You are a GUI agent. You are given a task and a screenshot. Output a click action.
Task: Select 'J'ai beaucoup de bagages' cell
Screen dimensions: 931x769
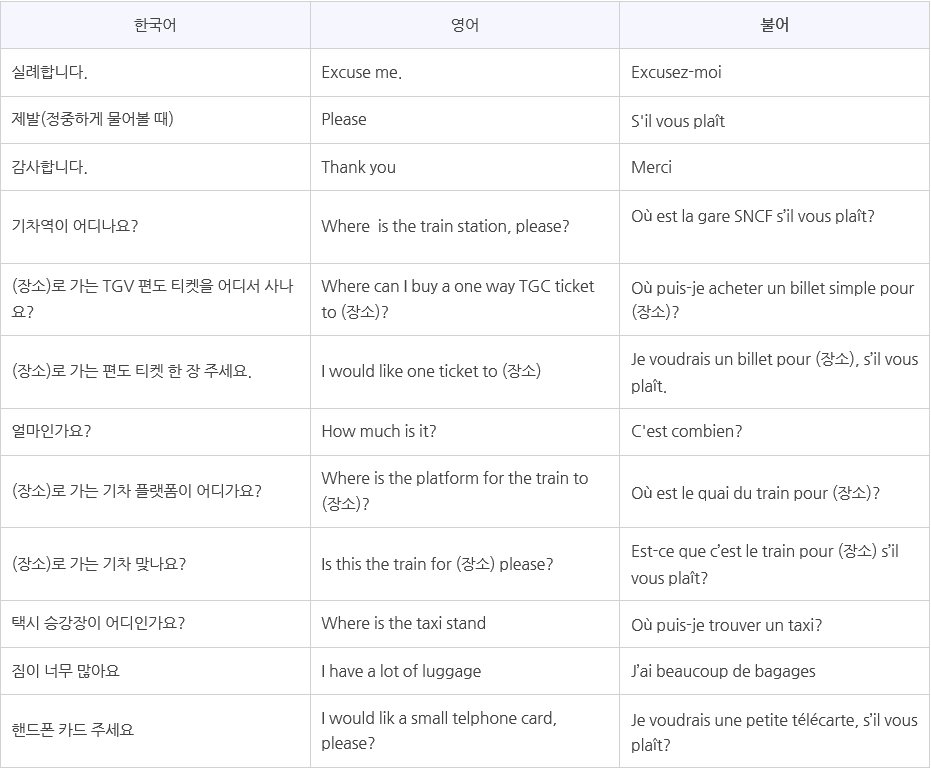point(774,671)
